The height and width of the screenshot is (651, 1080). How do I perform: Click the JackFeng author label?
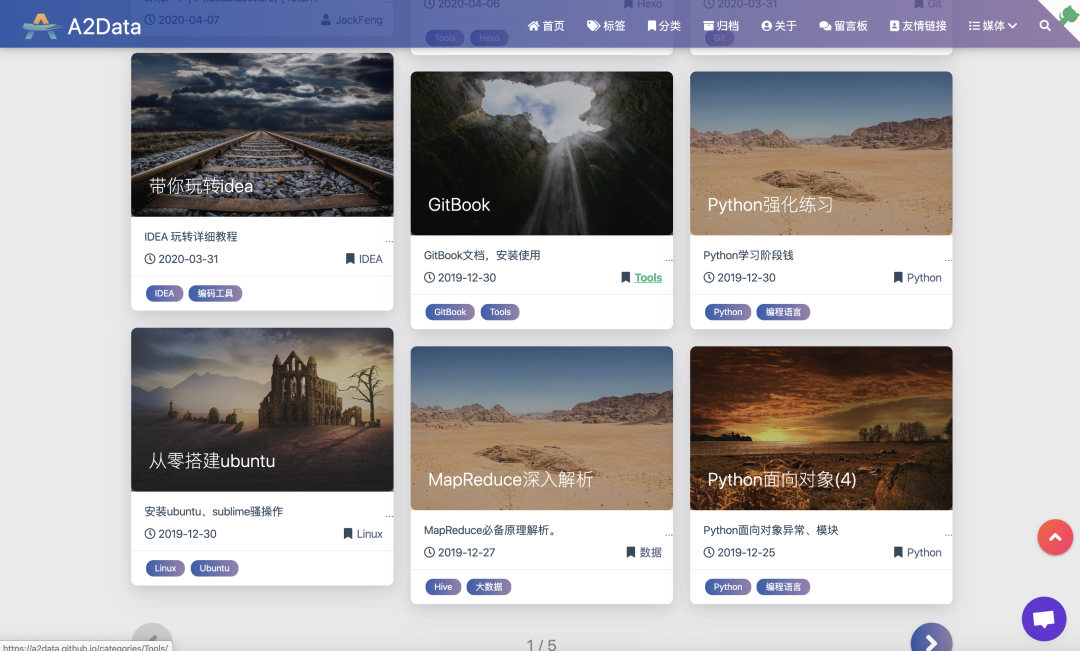click(352, 20)
